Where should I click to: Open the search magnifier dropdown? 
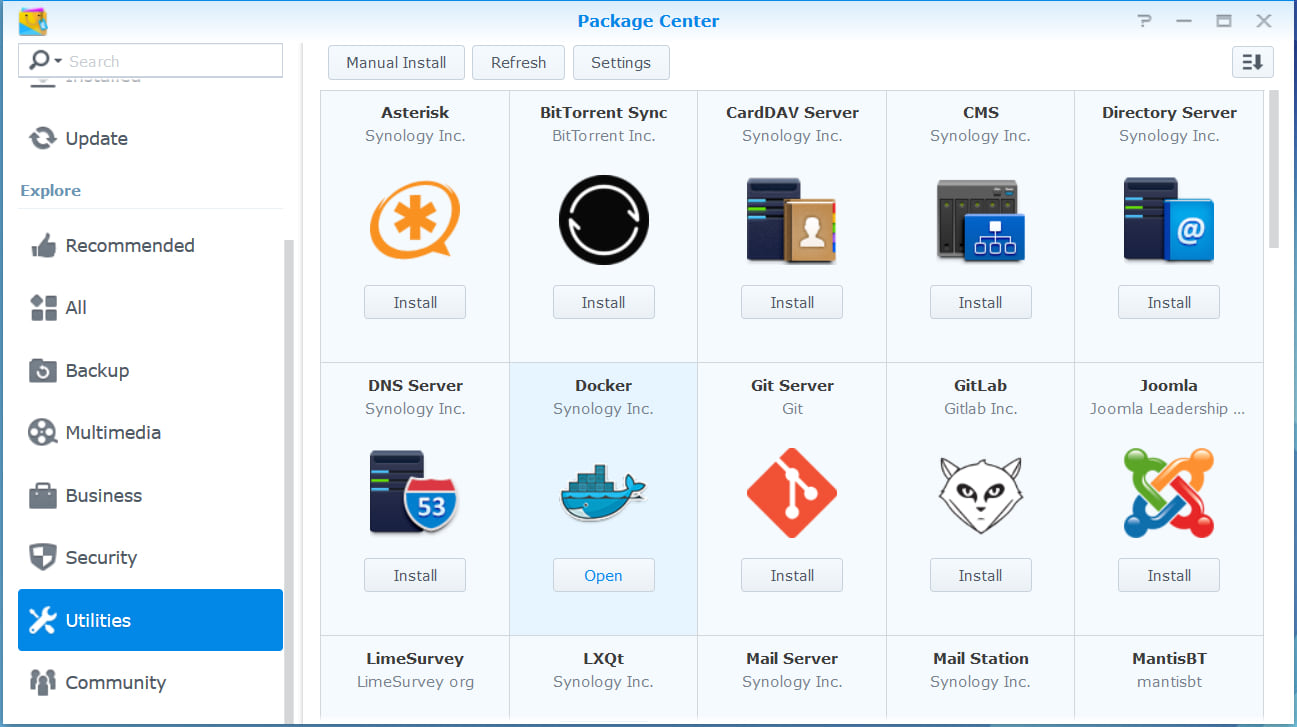click(46, 61)
